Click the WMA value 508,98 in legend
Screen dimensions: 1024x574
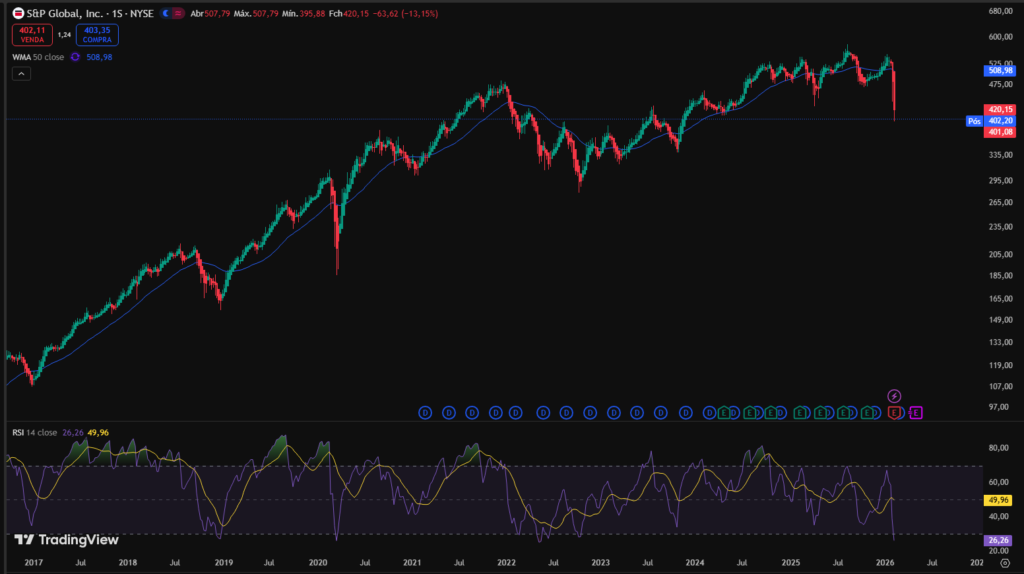(x=99, y=57)
